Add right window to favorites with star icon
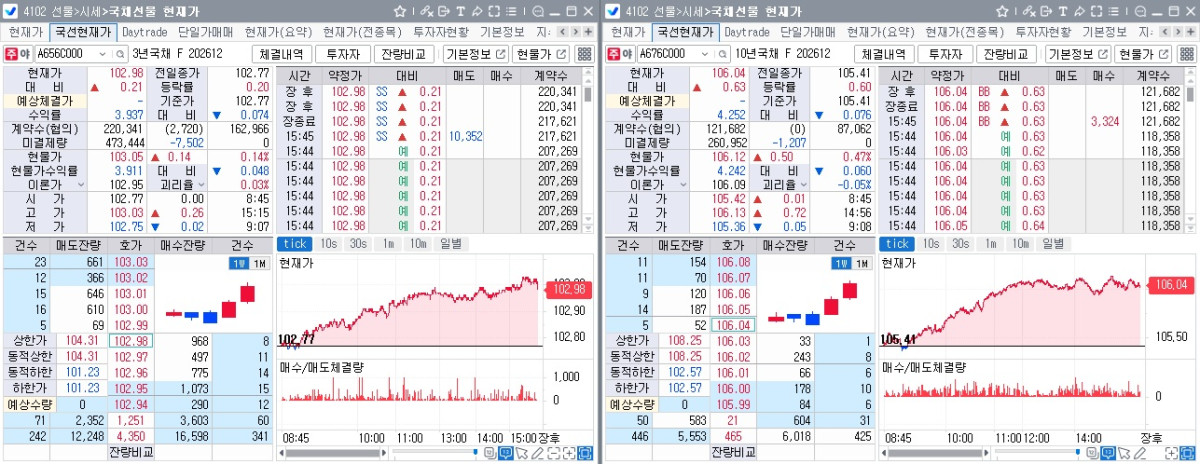 [1001, 11]
